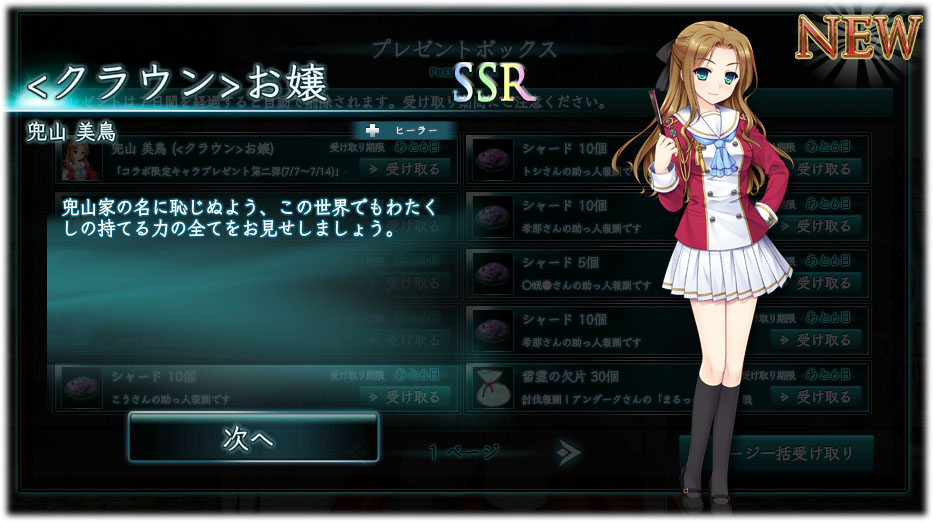Go to next page with arrow icon

pyautogui.click(x=569, y=452)
